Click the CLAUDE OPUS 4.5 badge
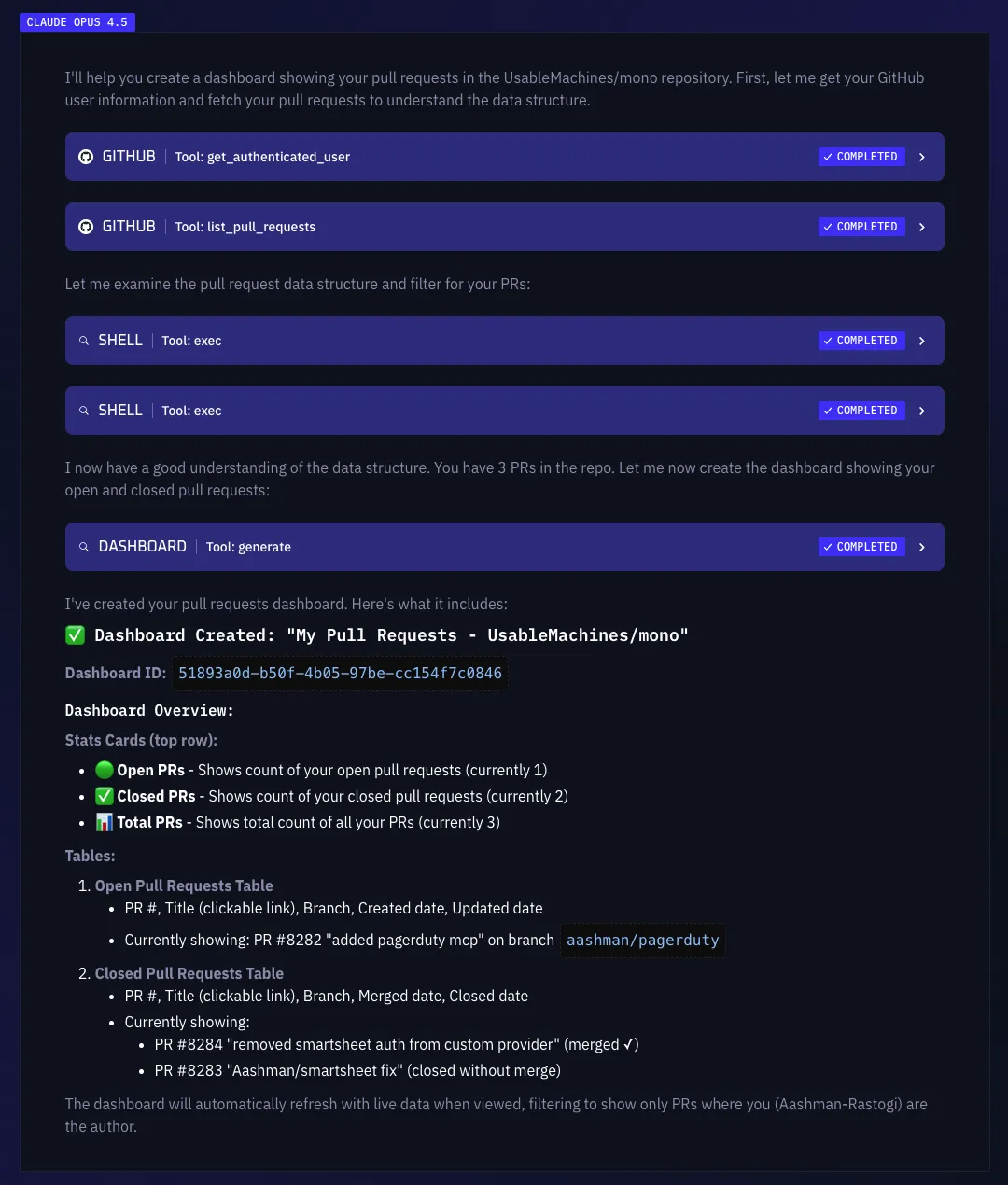 pyautogui.click(x=77, y=21)
